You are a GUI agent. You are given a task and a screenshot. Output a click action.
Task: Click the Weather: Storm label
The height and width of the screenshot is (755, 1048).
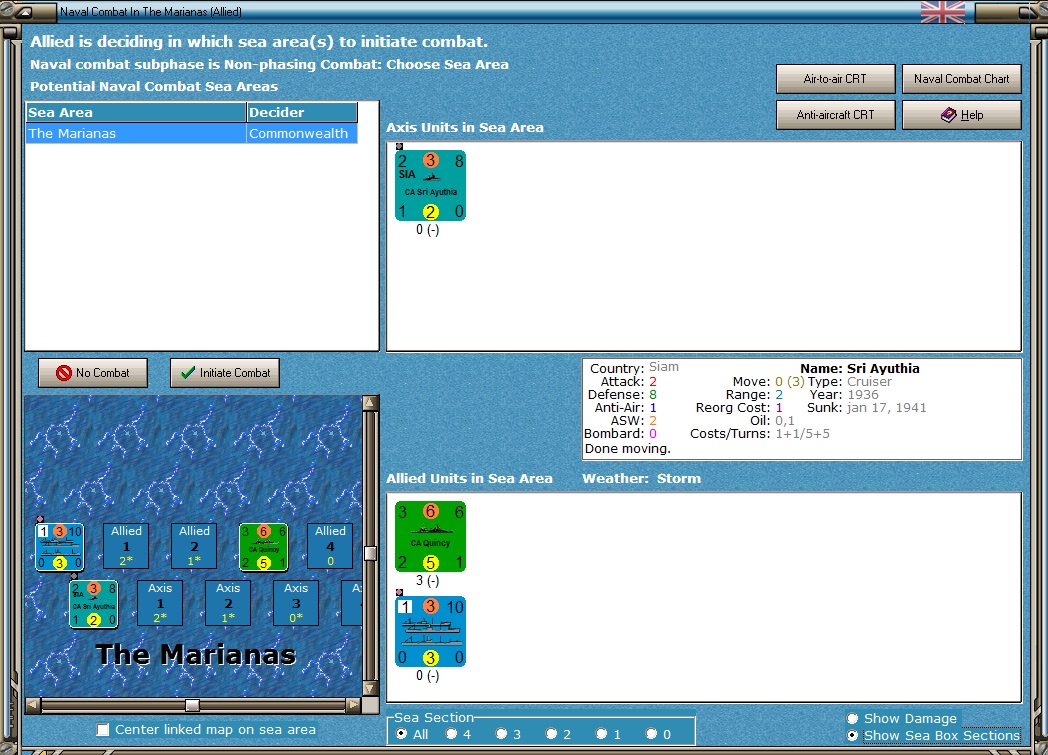642,478
